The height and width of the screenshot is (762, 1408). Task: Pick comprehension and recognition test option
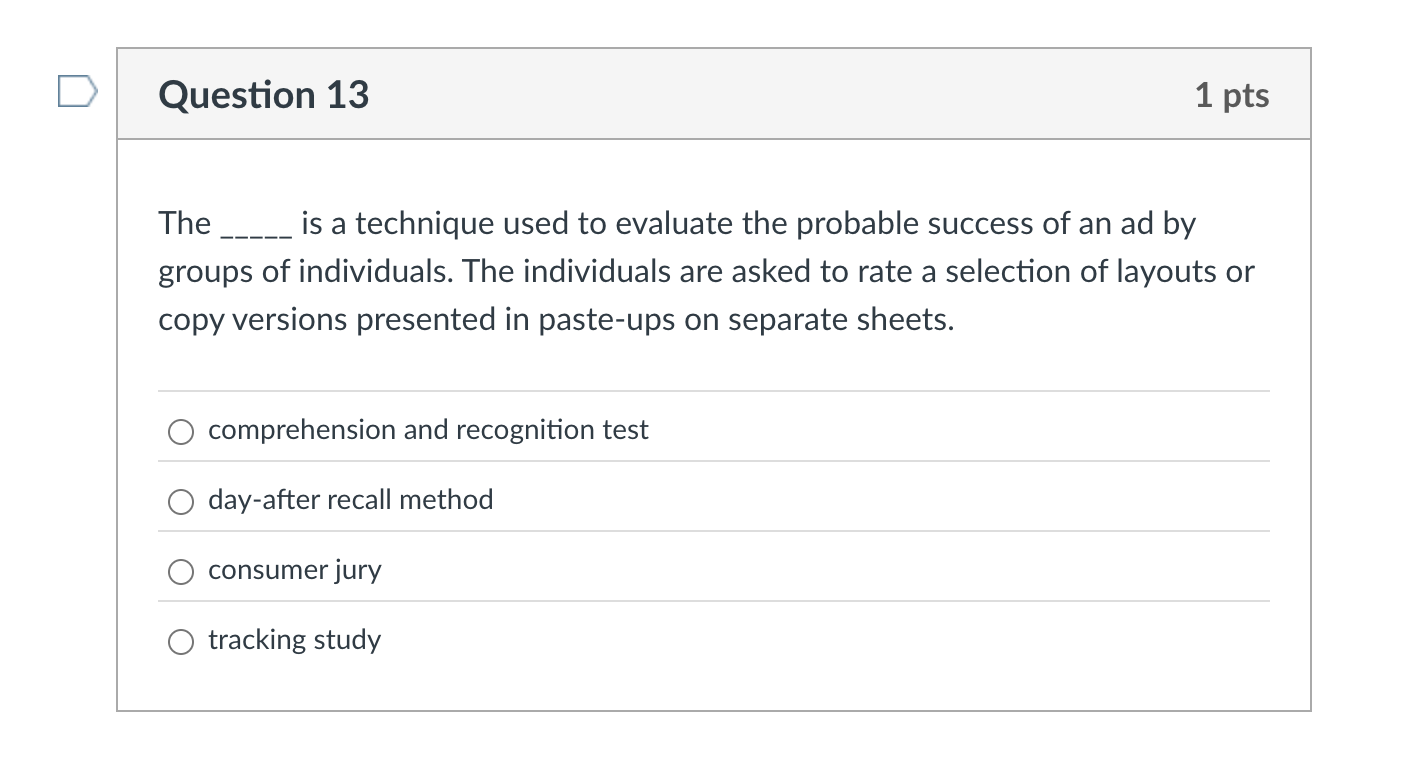click(x=181, y=431)
